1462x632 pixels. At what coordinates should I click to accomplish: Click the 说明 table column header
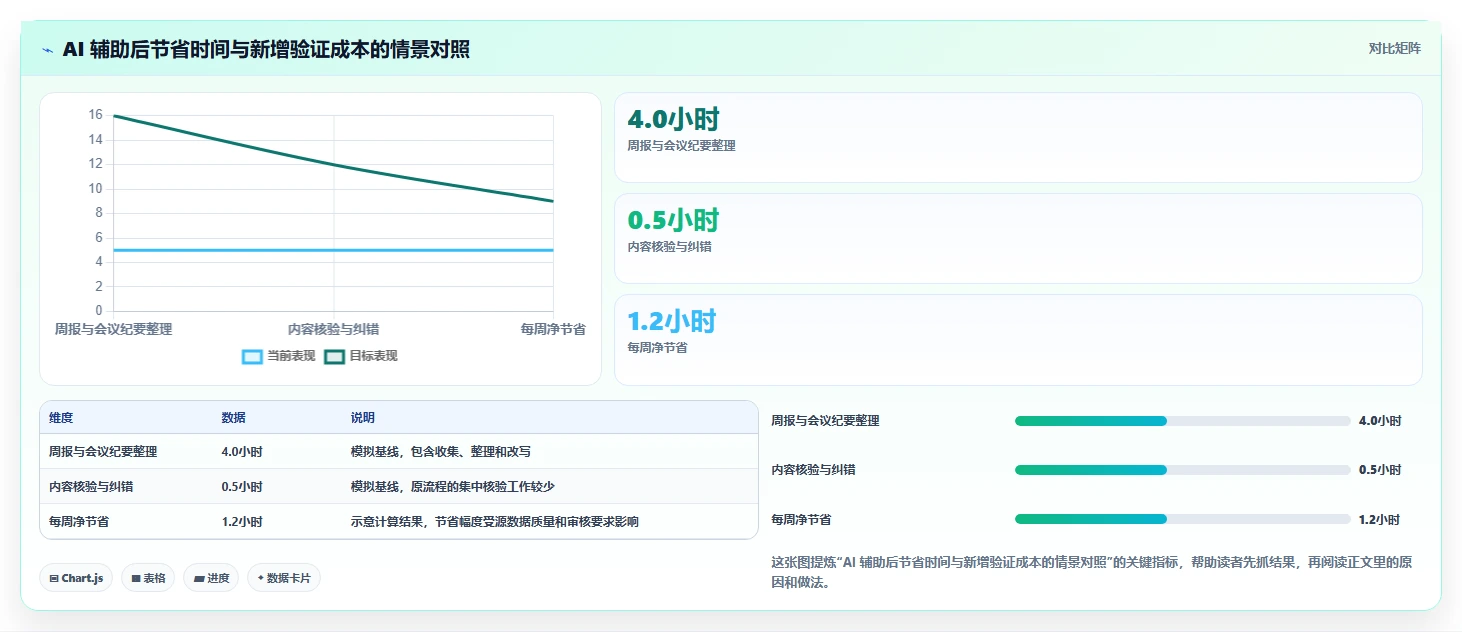pos(363,418)
